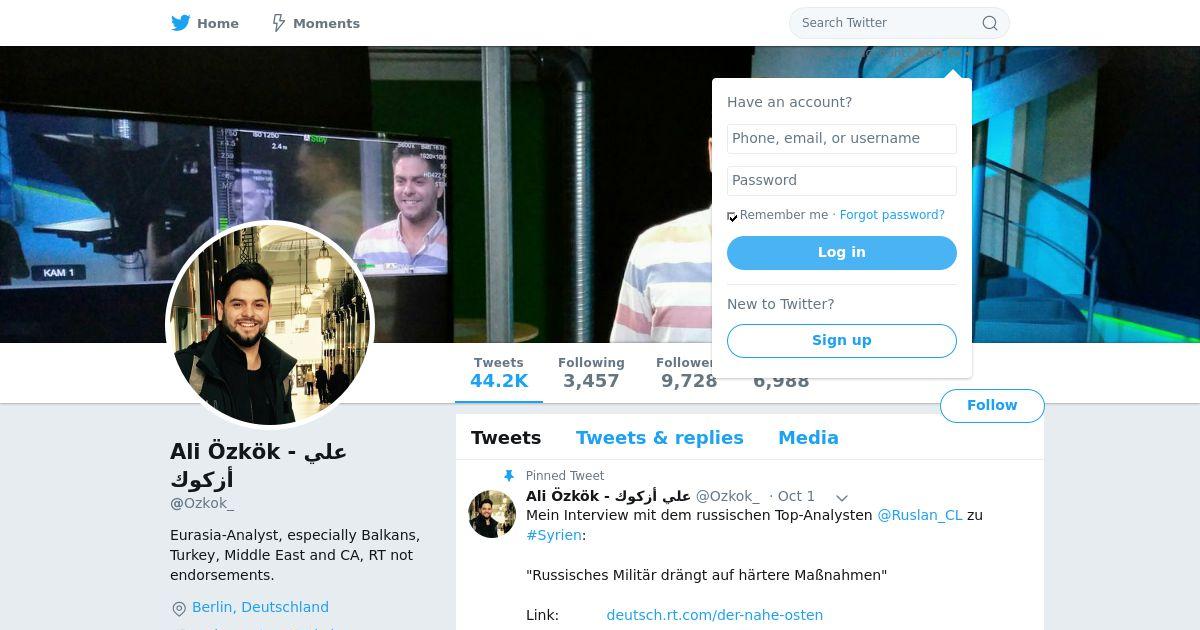
Task: Click the Log in button
Action: pos(842,253)
